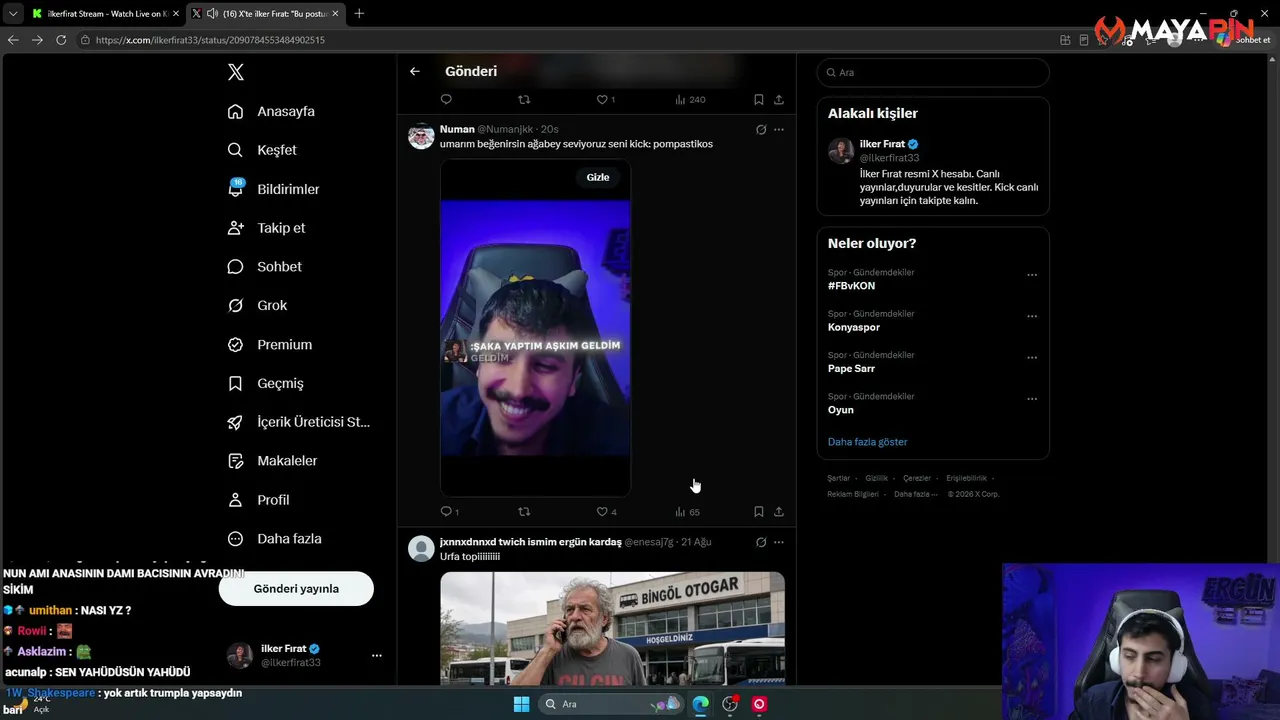Like the top post with 1 like

[x=606, y=99]
